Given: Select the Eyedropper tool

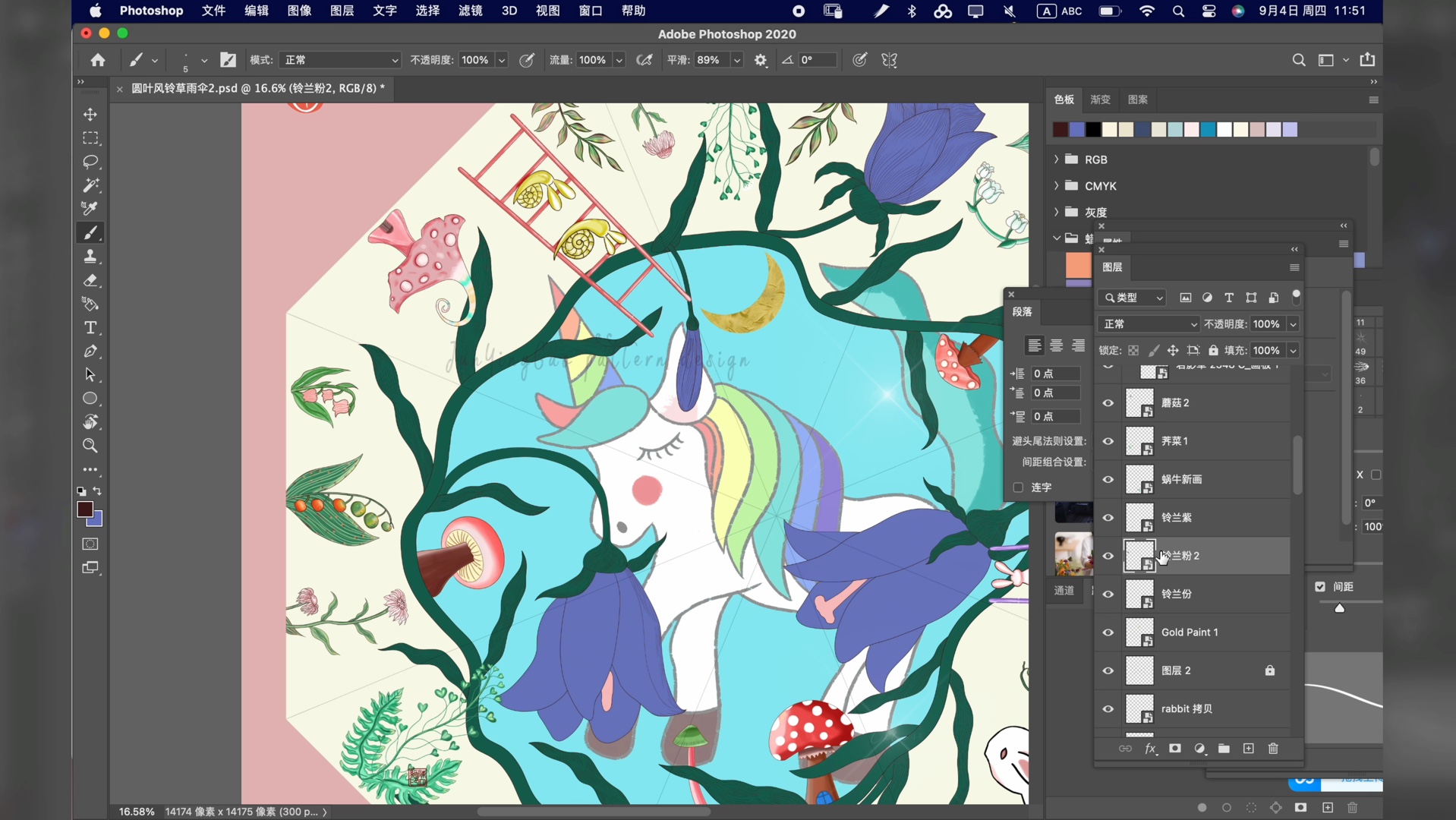Looking at the screenshot, I should click(90, 209).
